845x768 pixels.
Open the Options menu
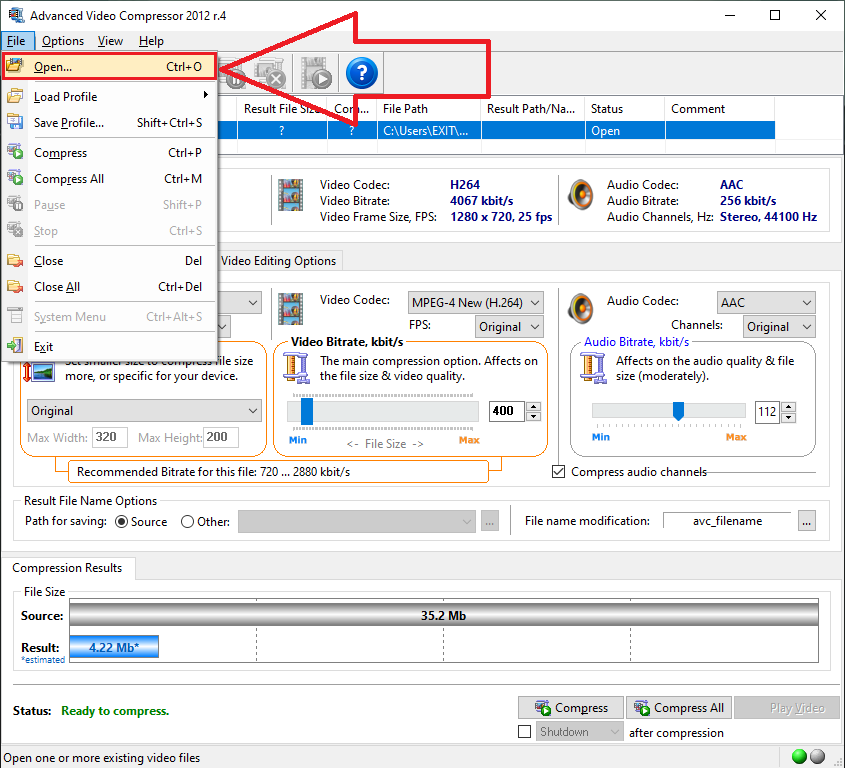[63, 41]
